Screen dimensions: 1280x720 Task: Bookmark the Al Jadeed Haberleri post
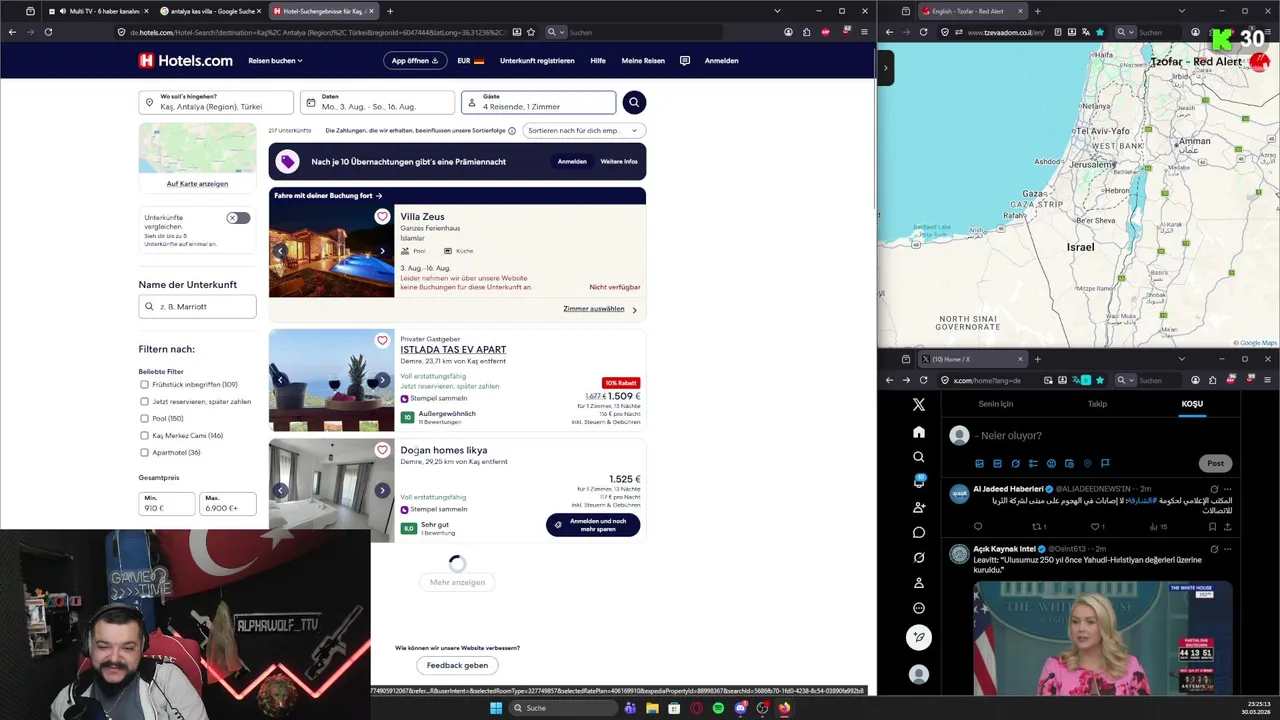click(x=1212, y=527)
